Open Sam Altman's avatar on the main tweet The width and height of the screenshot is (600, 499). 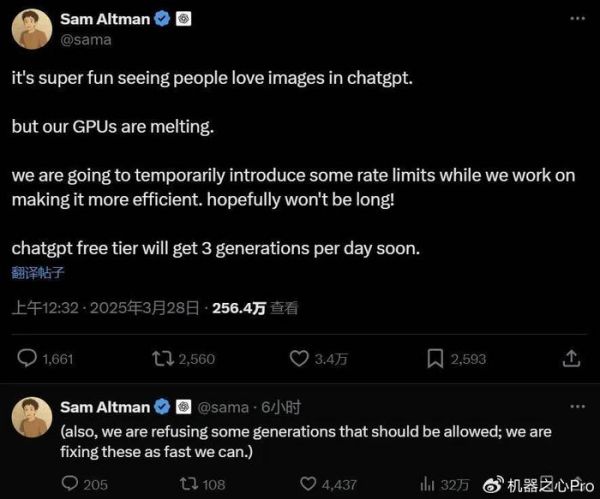pos(32,29)
